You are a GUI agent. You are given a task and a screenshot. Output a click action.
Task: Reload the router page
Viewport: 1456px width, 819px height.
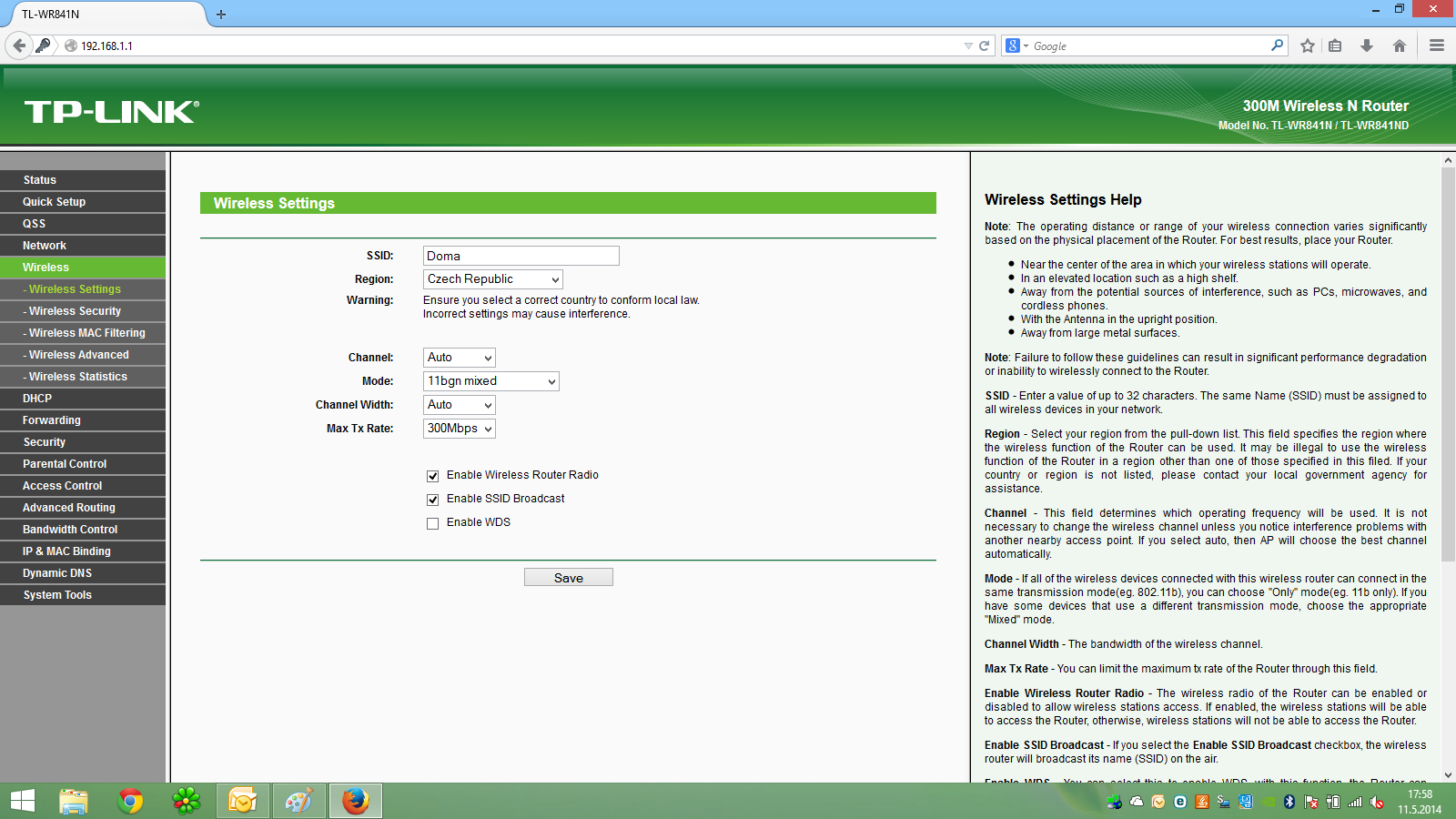click(x=984, y=45)
